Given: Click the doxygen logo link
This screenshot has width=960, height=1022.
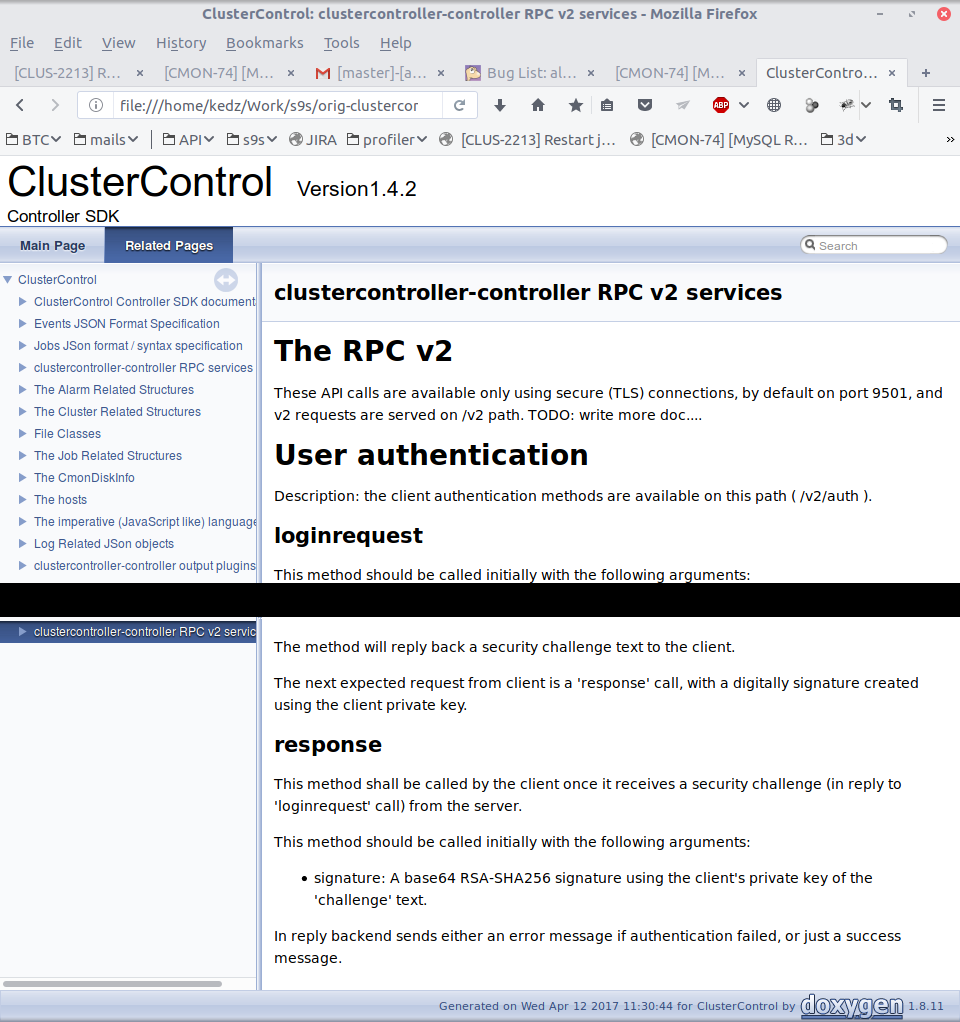Looking at the screenshot, I should (x=852, y=1006).
